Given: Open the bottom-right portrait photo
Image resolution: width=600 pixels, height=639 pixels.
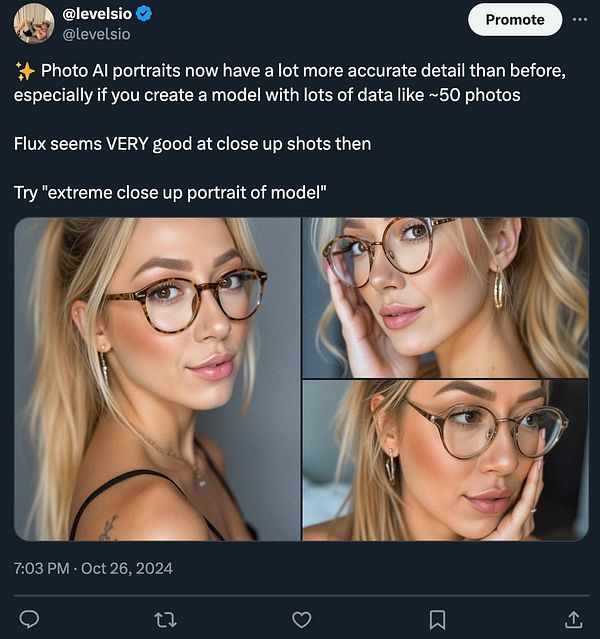Looking at the screenshot, I should point(446,461).
